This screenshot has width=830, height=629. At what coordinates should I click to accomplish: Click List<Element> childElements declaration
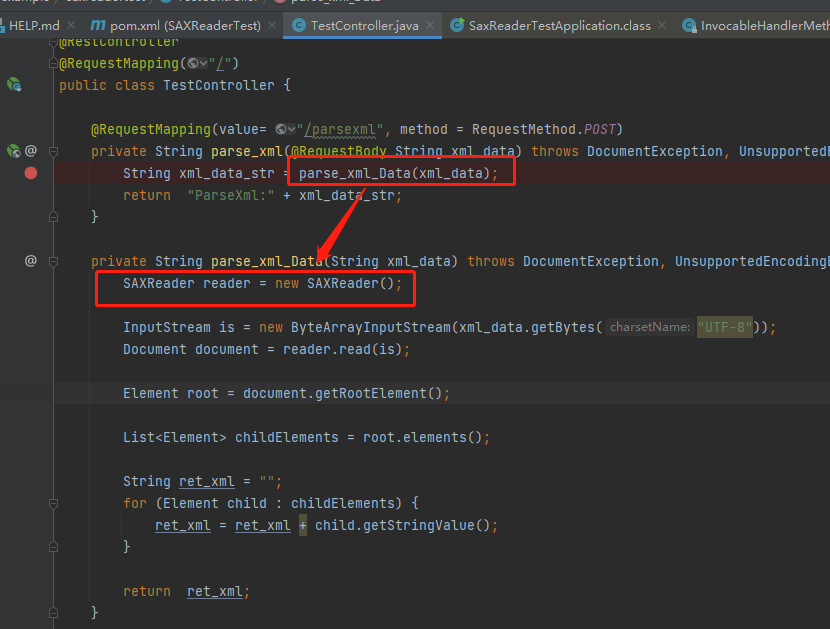click(x=231, y=437)
